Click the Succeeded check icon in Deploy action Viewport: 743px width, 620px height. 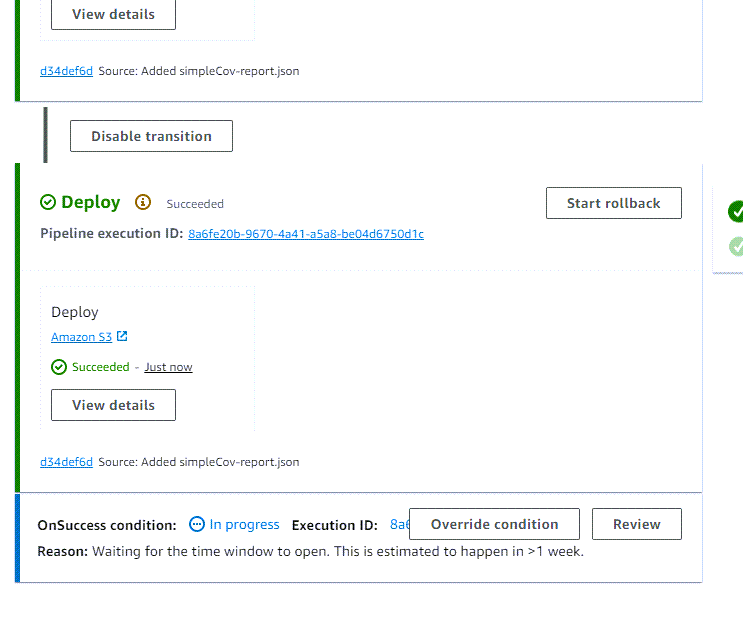pyautogui.click(x=59, y=367)
